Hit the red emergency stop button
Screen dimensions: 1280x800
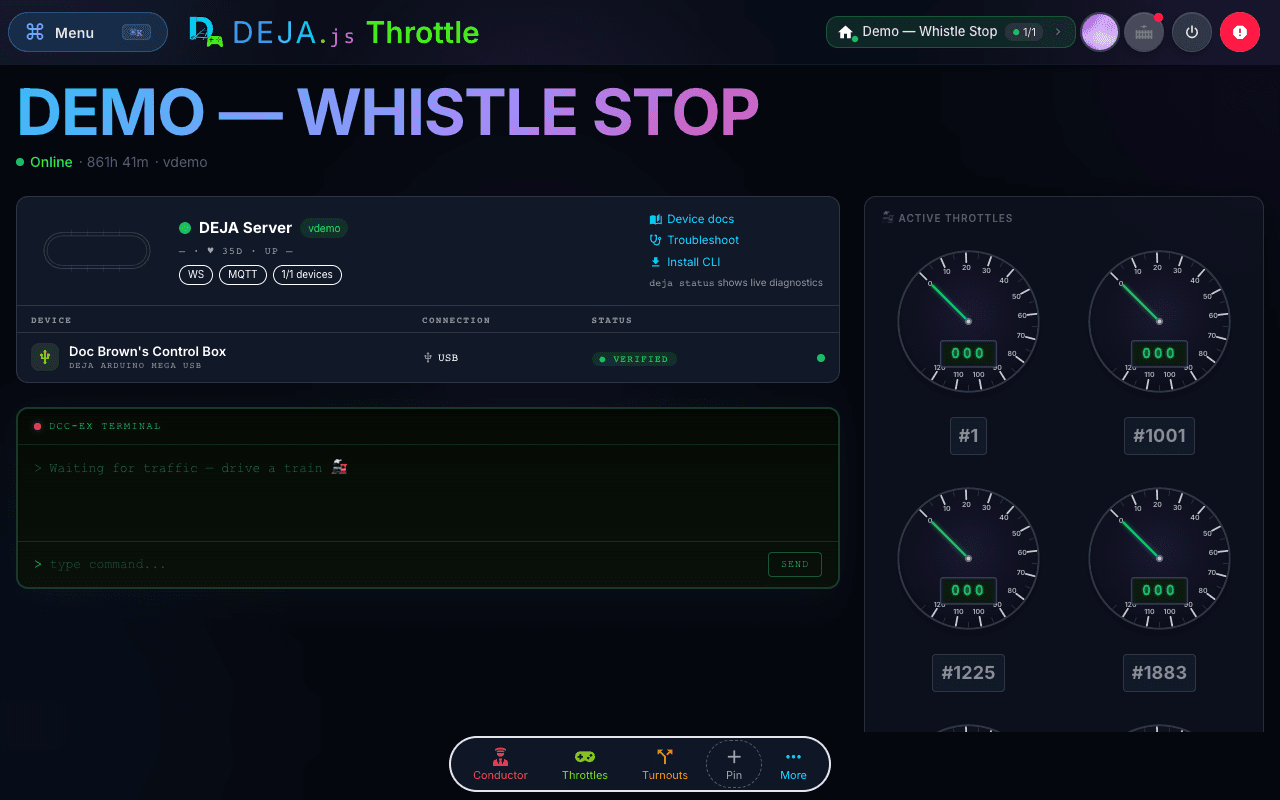tap(1240, 32)
